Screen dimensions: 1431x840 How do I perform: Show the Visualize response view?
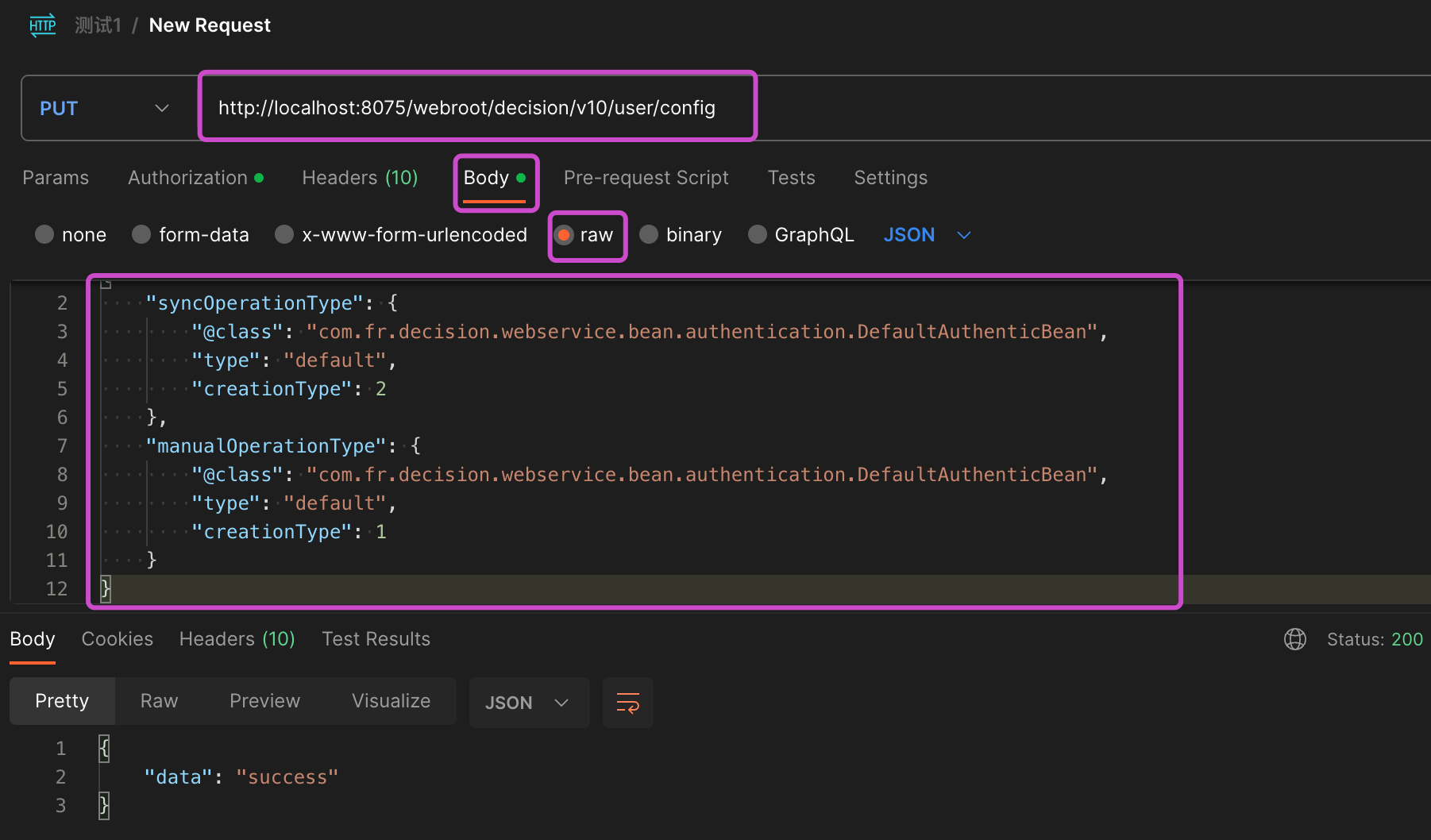391,701
